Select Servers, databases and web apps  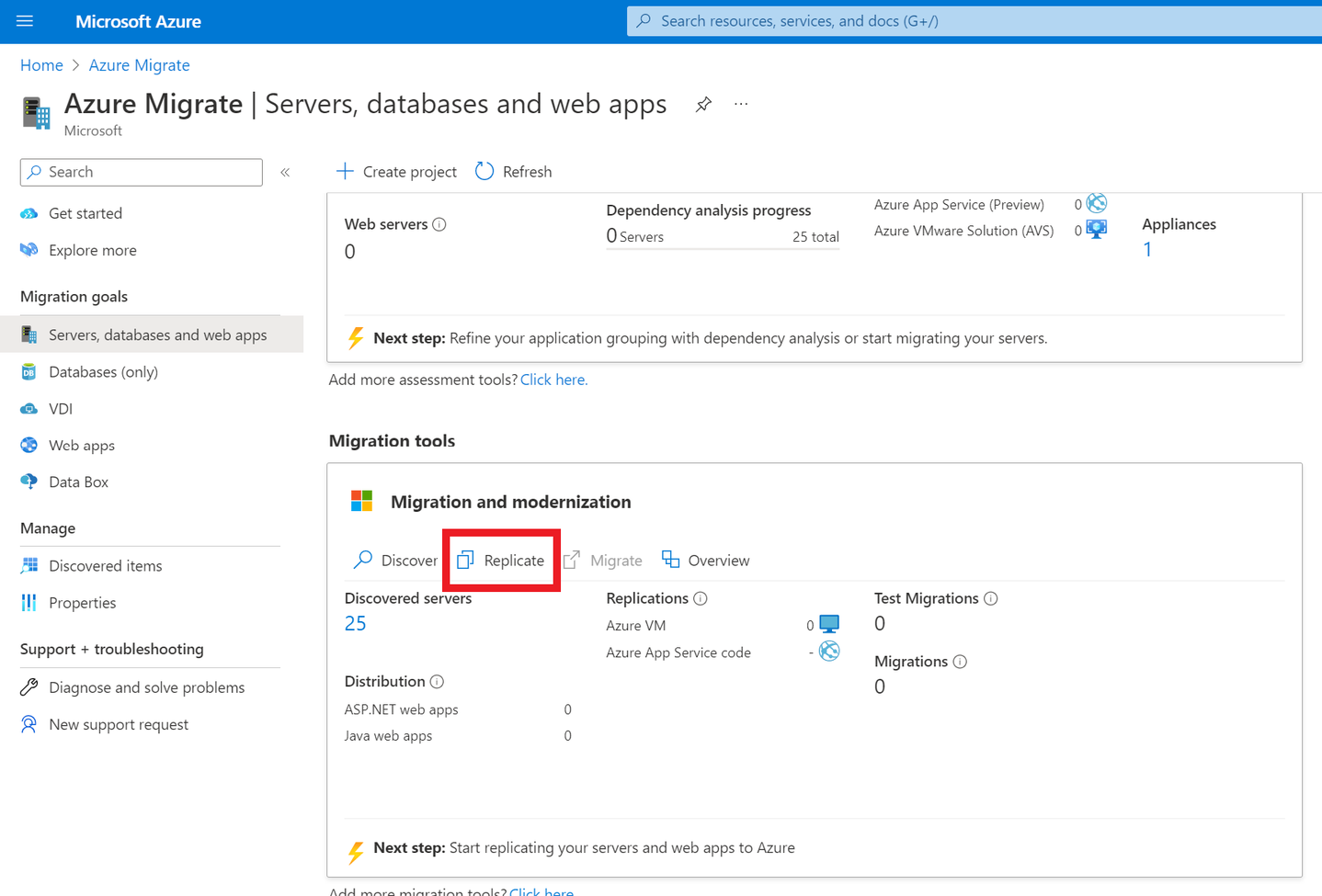[152, 335]
